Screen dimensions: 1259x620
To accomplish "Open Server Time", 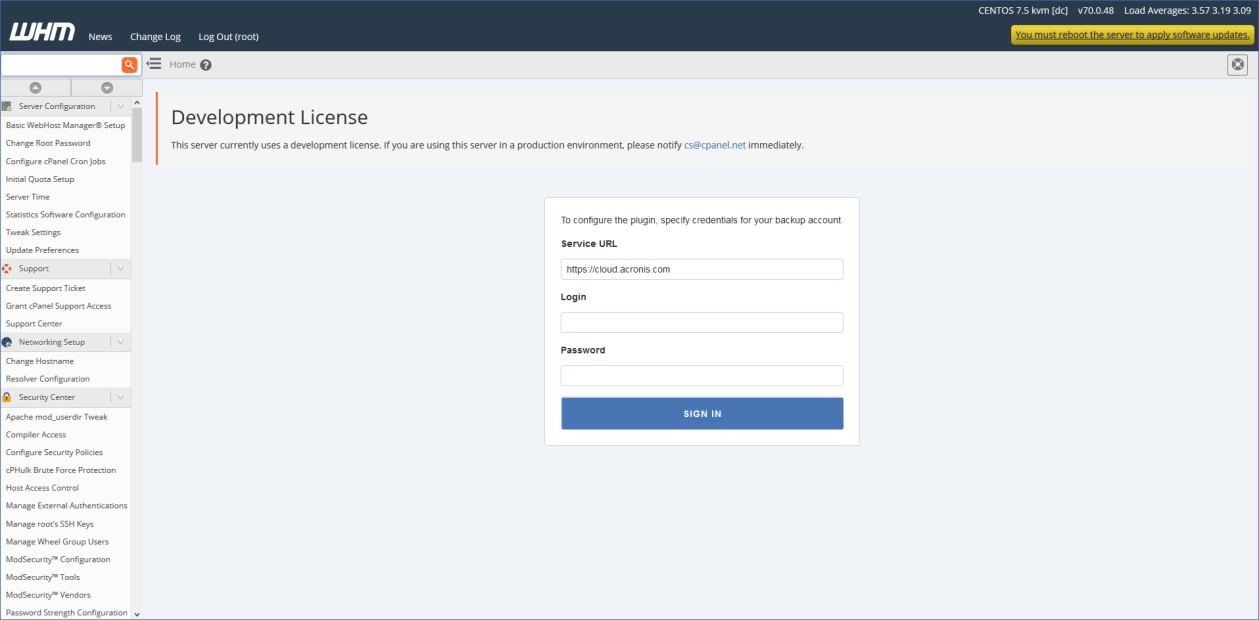I will (28, 197).
